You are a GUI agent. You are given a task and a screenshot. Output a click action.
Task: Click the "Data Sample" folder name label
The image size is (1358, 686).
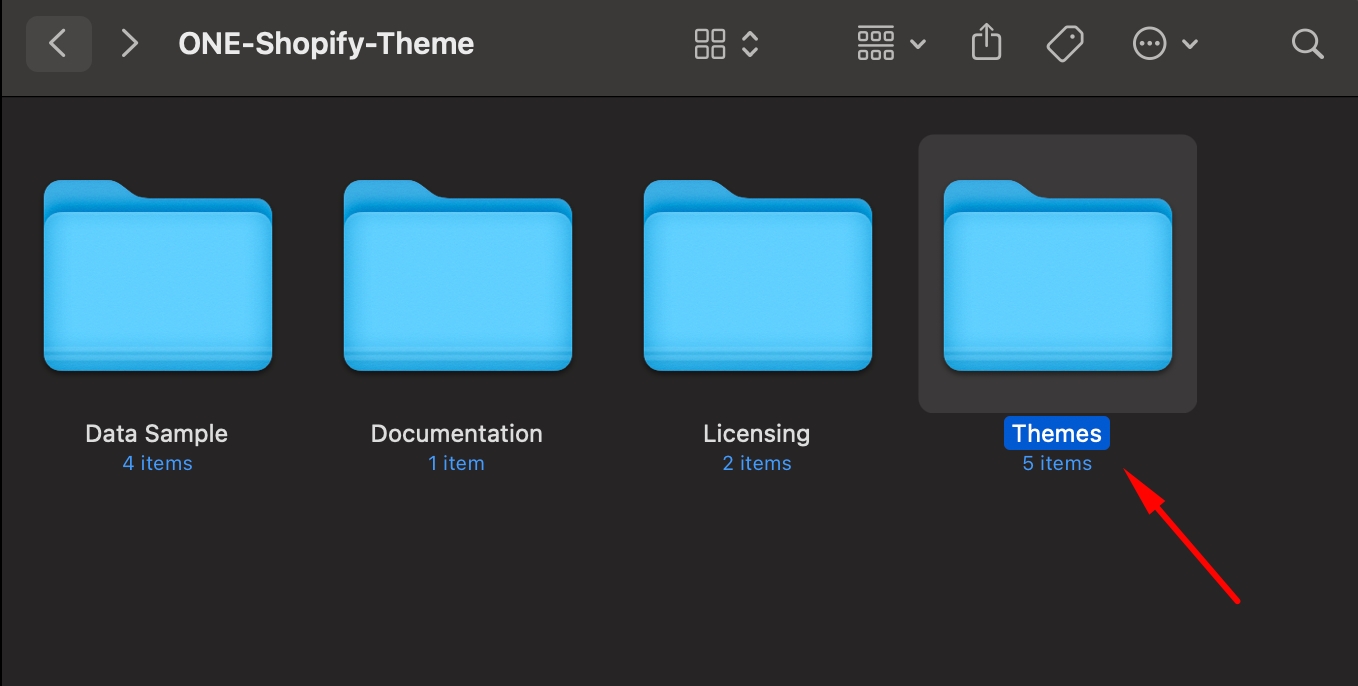[157, 434]
